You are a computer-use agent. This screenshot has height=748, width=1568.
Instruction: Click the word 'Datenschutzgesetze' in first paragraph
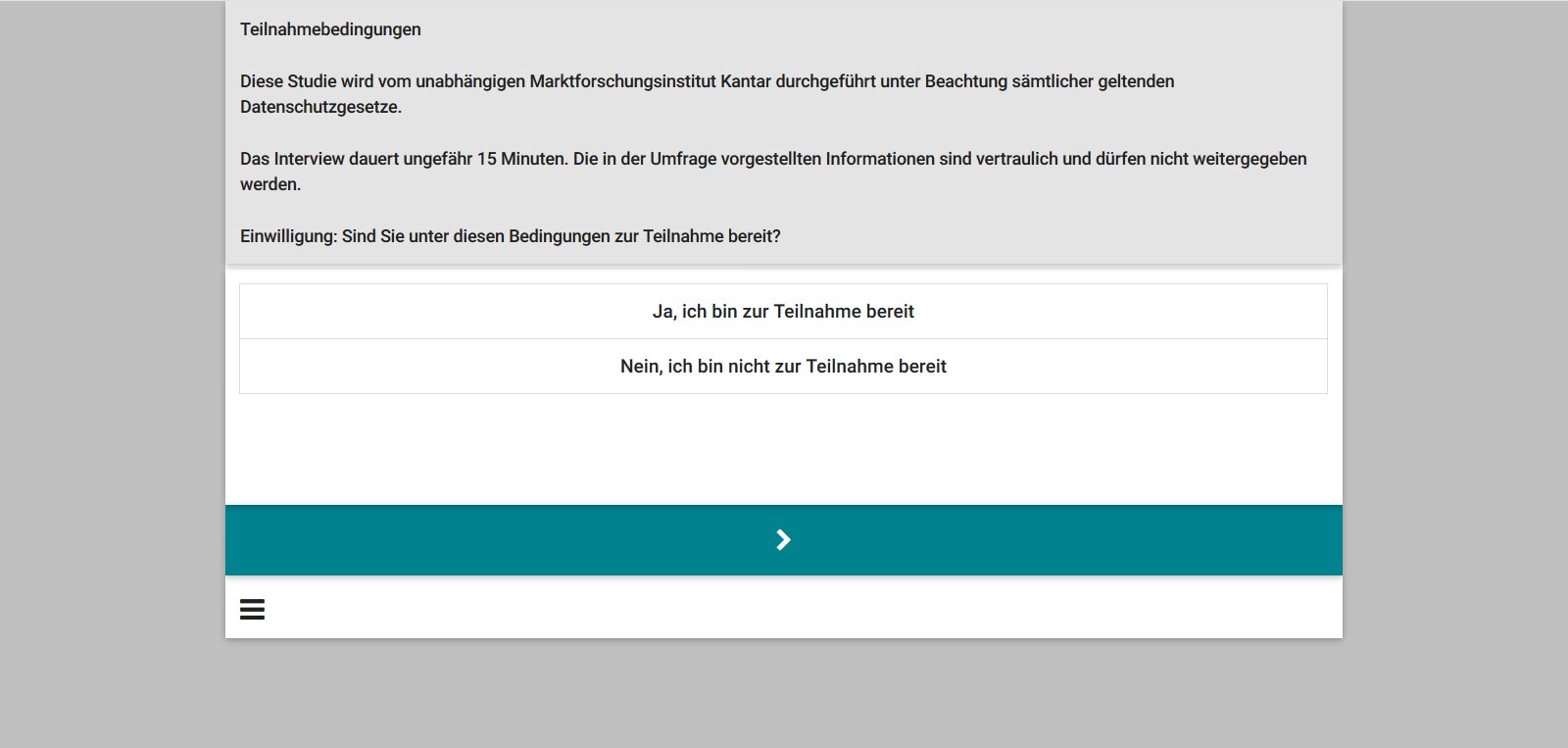[x=319, y=107]
